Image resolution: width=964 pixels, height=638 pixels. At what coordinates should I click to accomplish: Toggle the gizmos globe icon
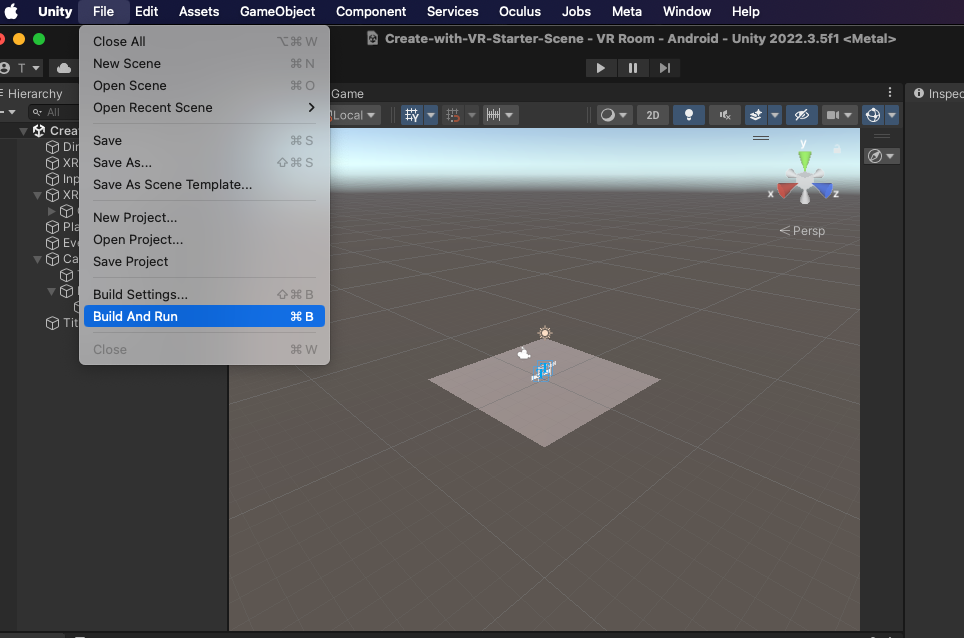tap(873, 115)
